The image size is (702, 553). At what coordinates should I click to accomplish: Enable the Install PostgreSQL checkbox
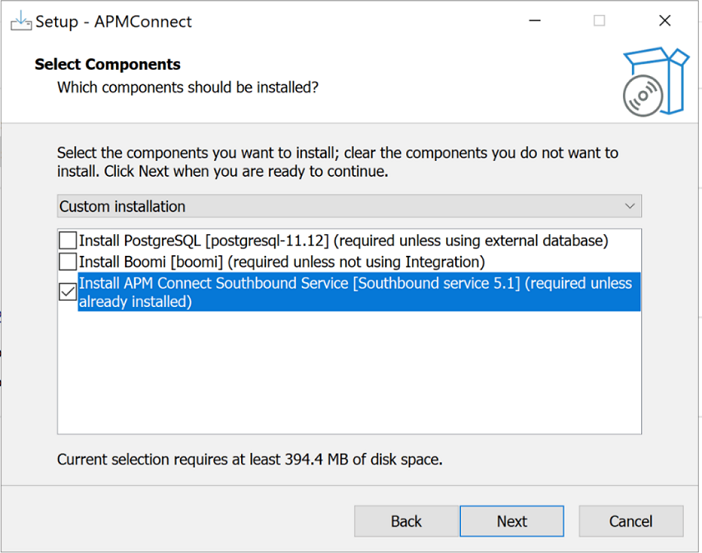click(68, 240)
